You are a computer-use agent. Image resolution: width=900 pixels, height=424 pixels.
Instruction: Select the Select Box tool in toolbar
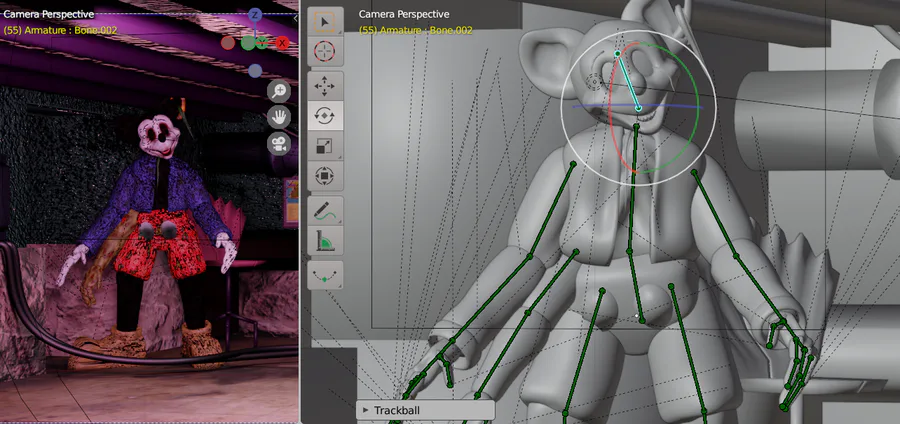pyautogui.click(x=325, y=22)
